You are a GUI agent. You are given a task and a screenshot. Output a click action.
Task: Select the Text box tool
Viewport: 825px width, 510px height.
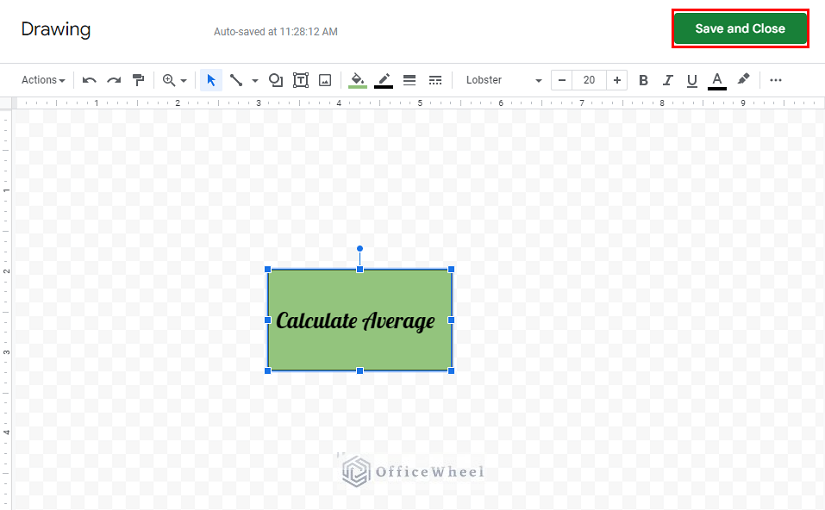pos(300,80)
